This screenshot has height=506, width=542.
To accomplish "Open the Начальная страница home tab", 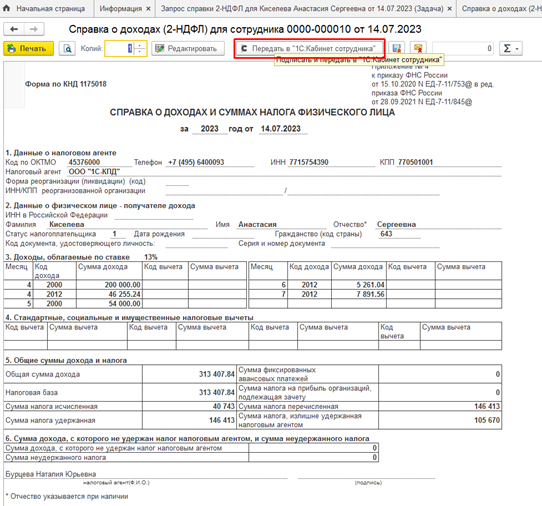I will pos(46,9).
